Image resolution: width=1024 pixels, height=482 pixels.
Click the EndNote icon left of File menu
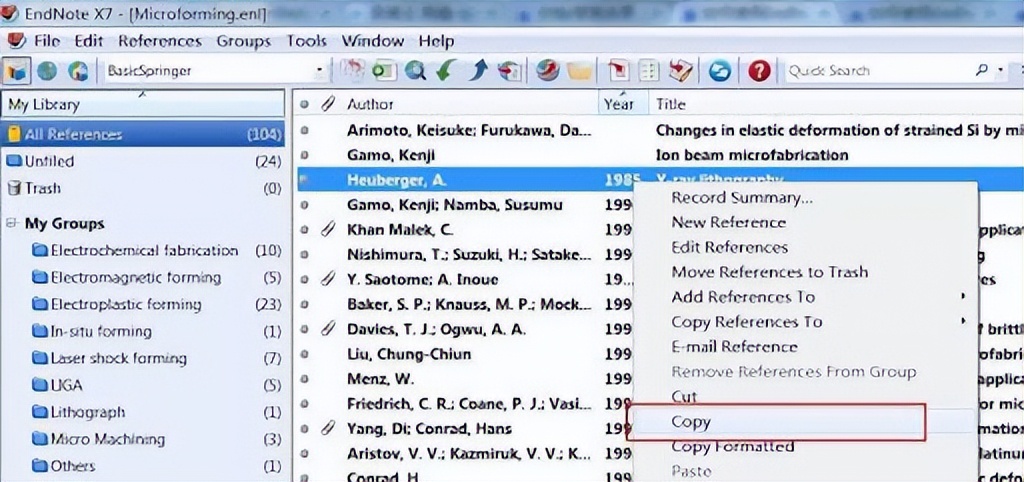[16, 40]
